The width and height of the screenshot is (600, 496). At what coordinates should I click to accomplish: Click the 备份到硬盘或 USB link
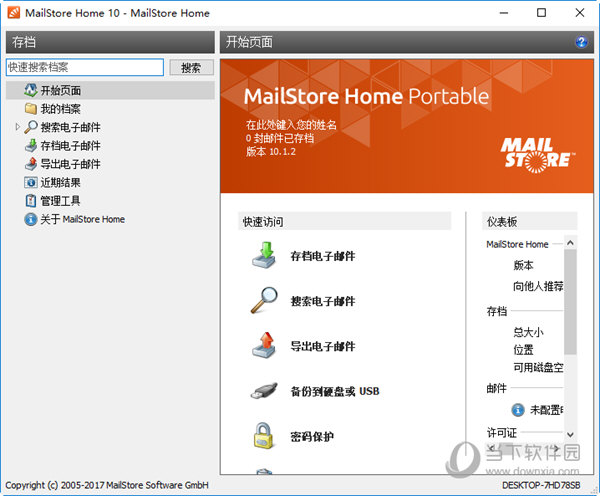coord(335,391)
